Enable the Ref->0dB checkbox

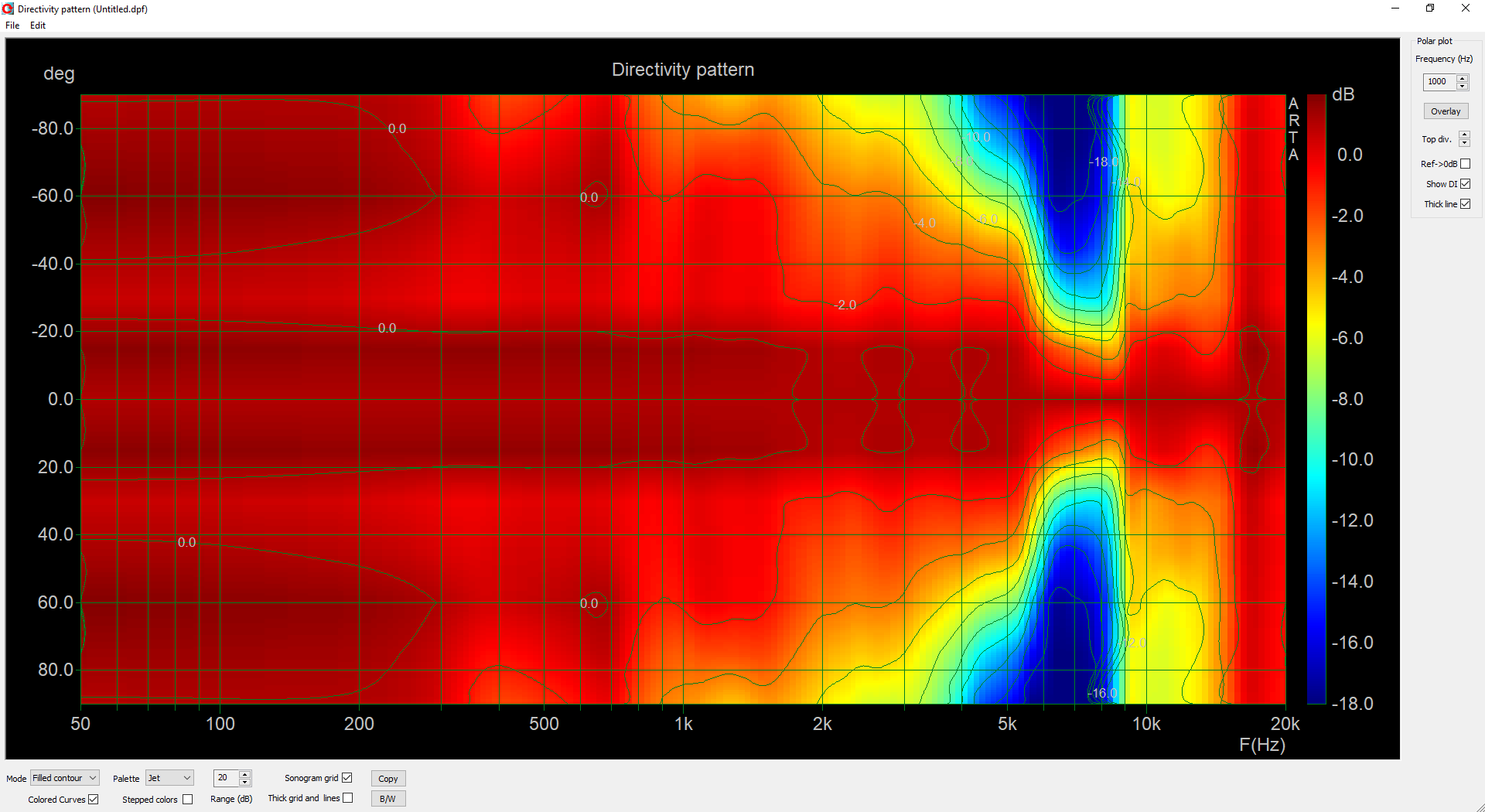click(1465, 164)
